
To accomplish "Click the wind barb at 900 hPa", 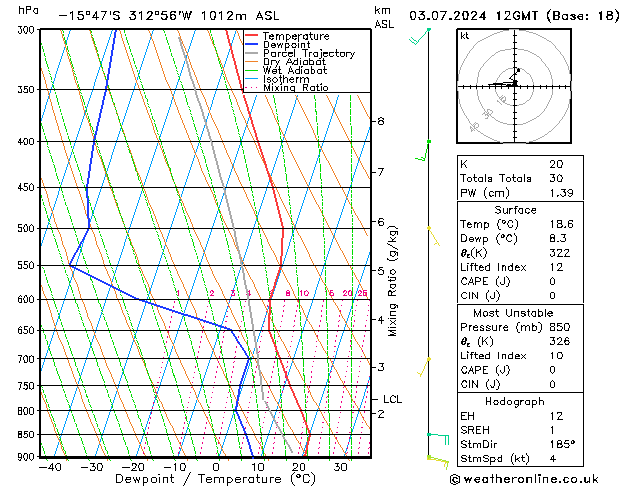I will tap(438, 462).
